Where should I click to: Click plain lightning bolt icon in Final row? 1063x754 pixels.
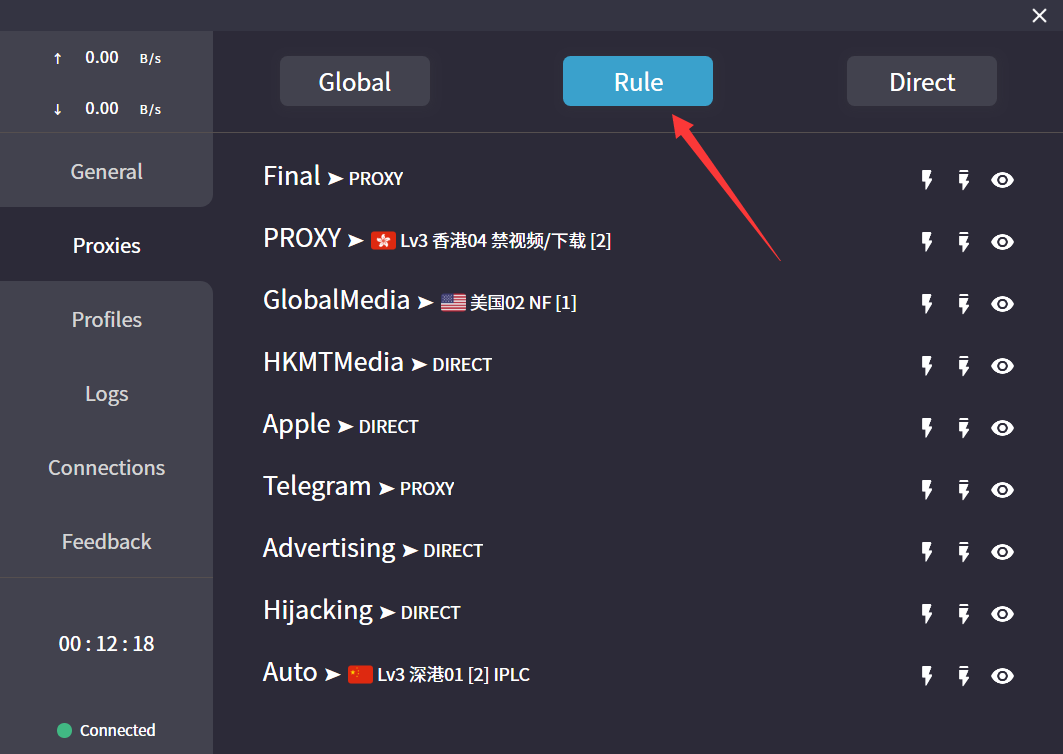point(927,180)
